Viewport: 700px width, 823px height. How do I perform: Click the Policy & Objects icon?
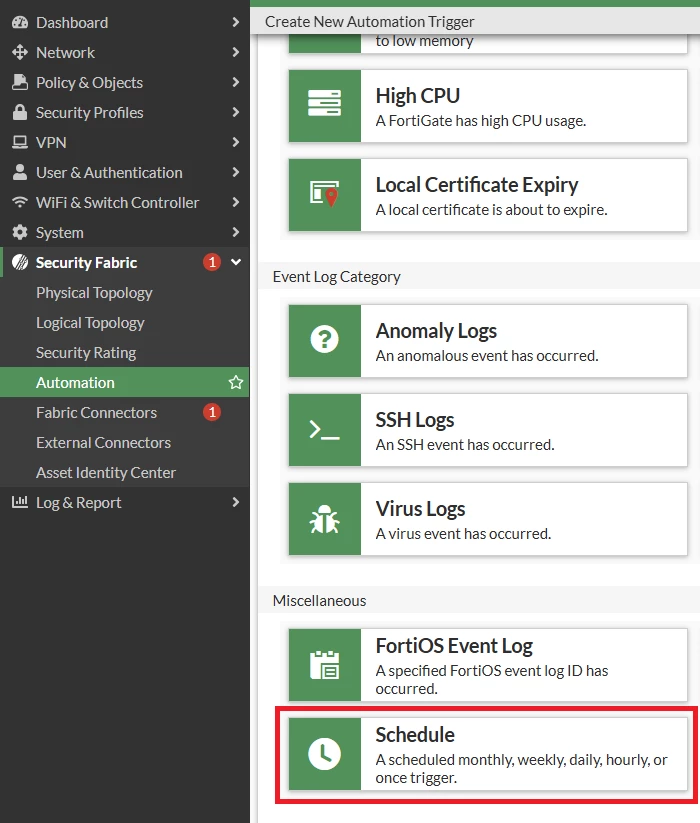coord(20,82)
